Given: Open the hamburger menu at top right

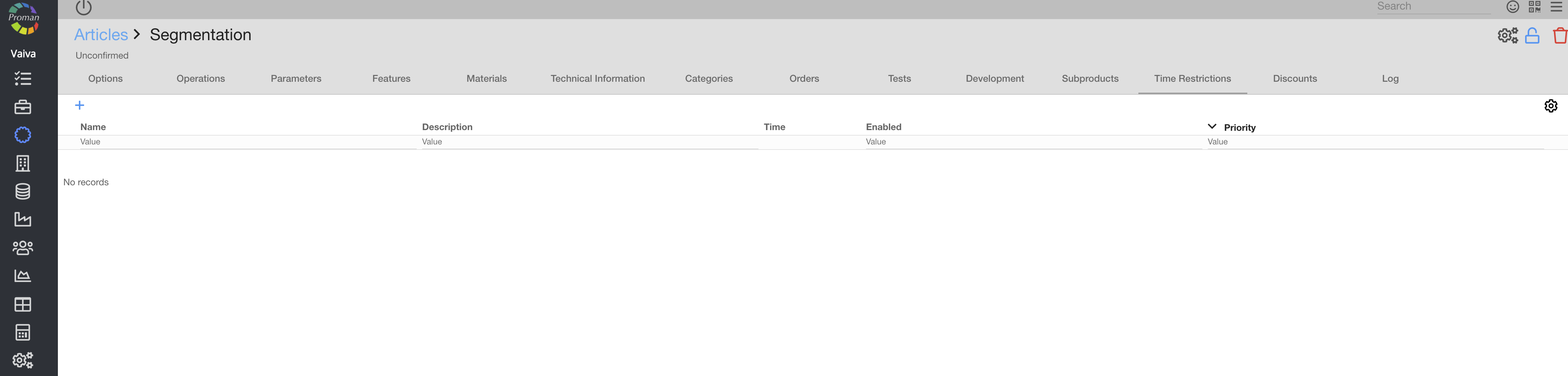Looking at the screenshot, I should click(x=1556, y=7).
